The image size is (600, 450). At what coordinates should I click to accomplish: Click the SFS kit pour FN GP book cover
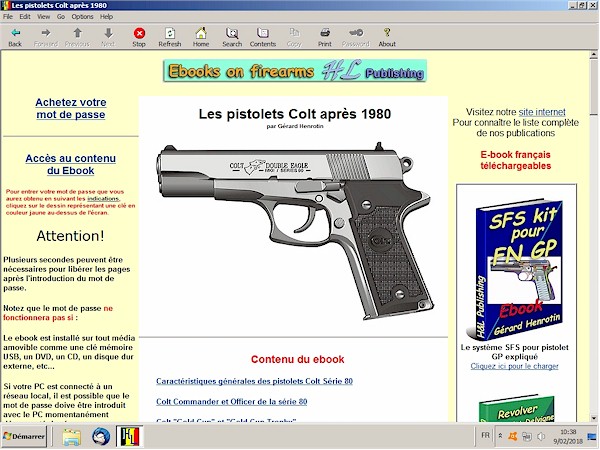(x=515, y=269)
